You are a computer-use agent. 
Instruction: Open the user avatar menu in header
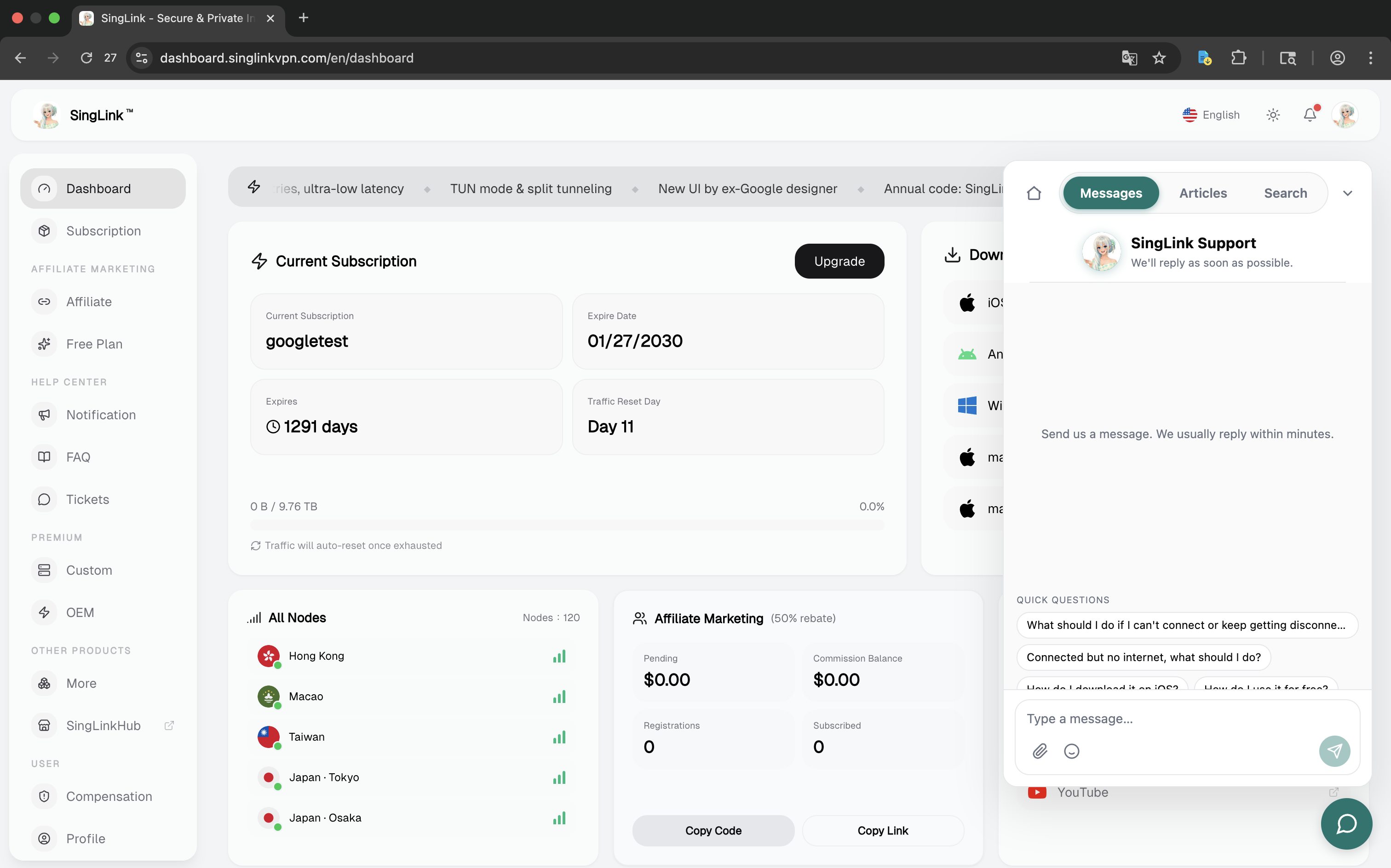(x=1345, y=115)
